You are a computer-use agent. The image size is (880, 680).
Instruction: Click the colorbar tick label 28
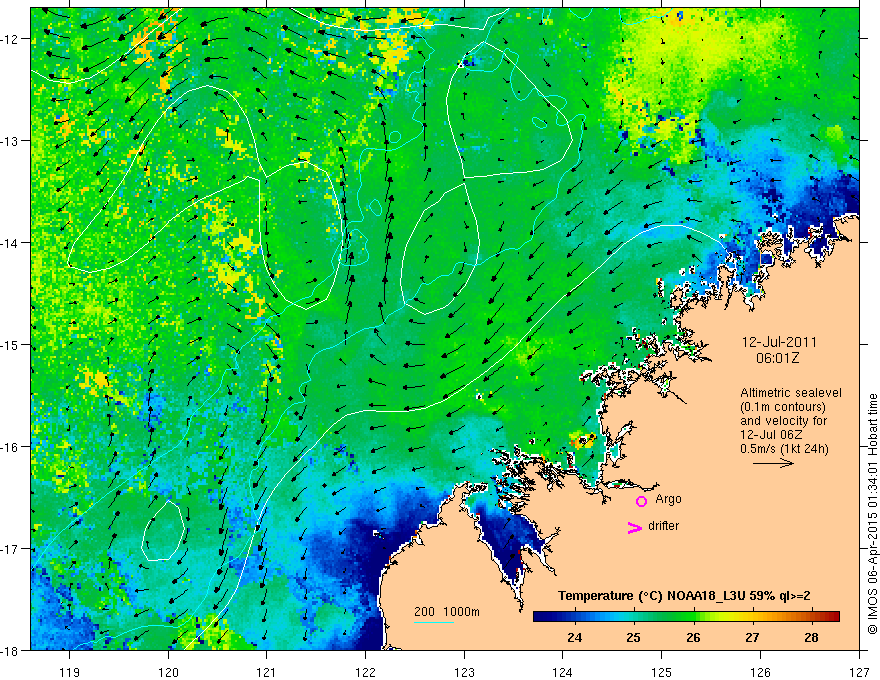(811, 637)
